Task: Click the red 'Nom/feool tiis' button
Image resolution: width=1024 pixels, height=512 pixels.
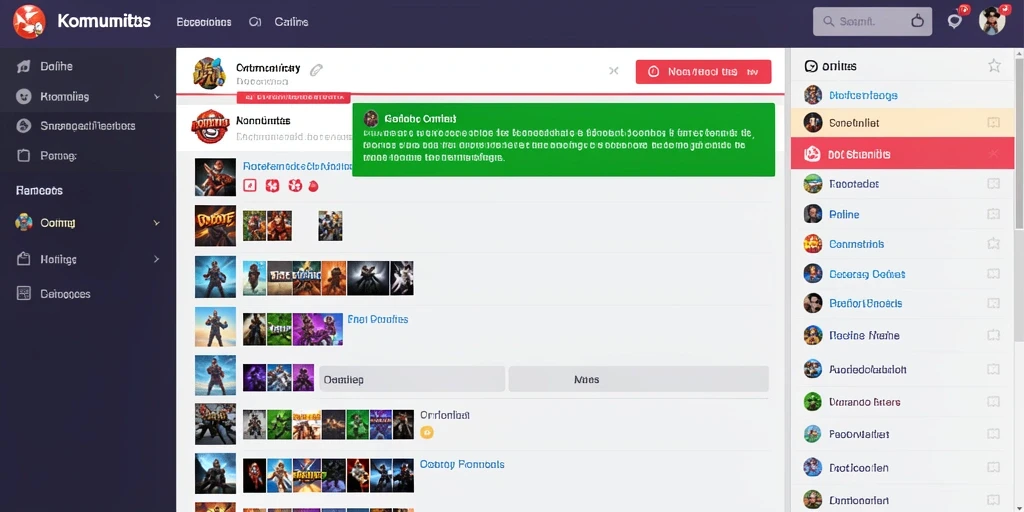Action: point(703,72)
